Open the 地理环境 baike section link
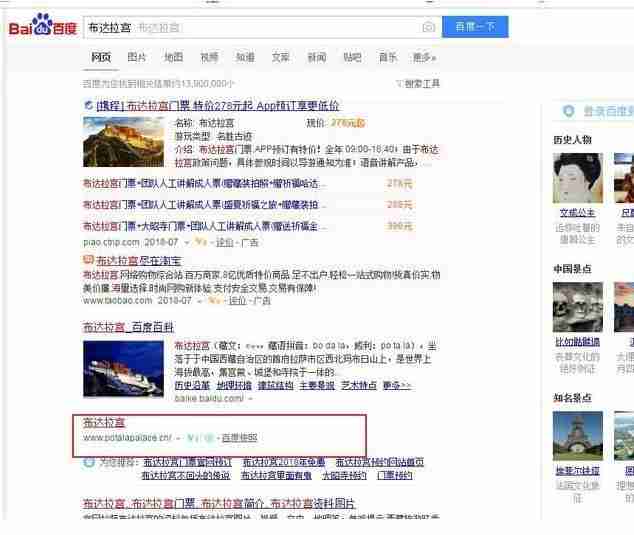Viewport: 634px width, 535px height. [x=234, y=385]
